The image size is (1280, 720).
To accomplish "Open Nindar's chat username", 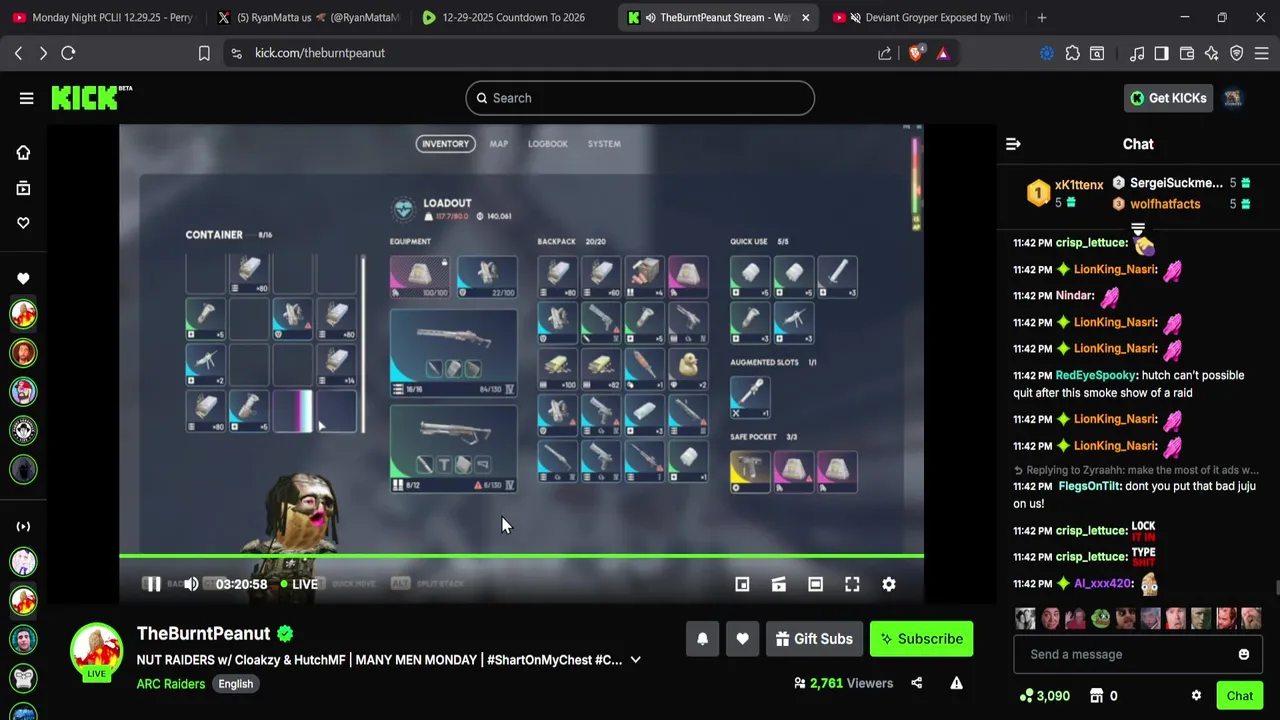I will pyautogui.click(x=1075, y=296).
